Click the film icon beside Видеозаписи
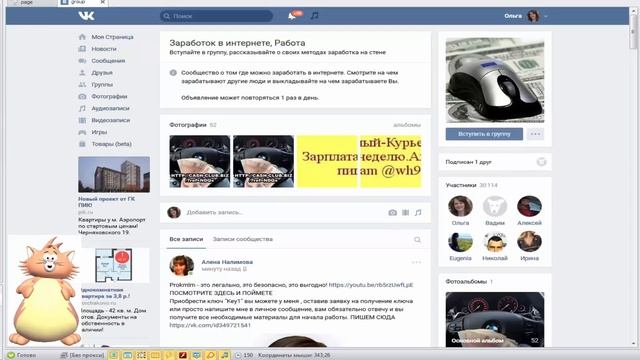 (82, 120)
